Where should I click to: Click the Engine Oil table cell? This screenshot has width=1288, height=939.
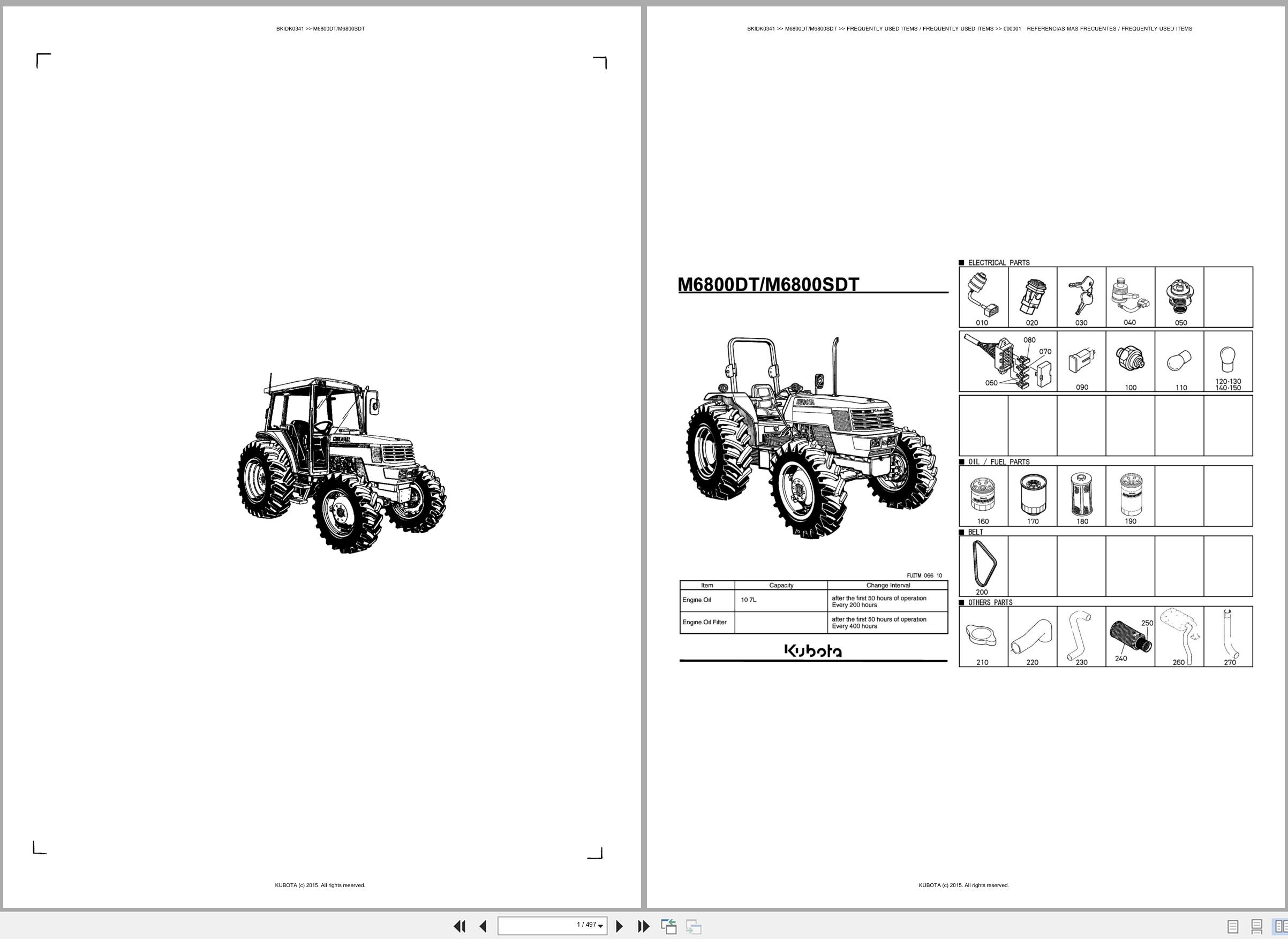pyautogui.click(x=707, y=601)
